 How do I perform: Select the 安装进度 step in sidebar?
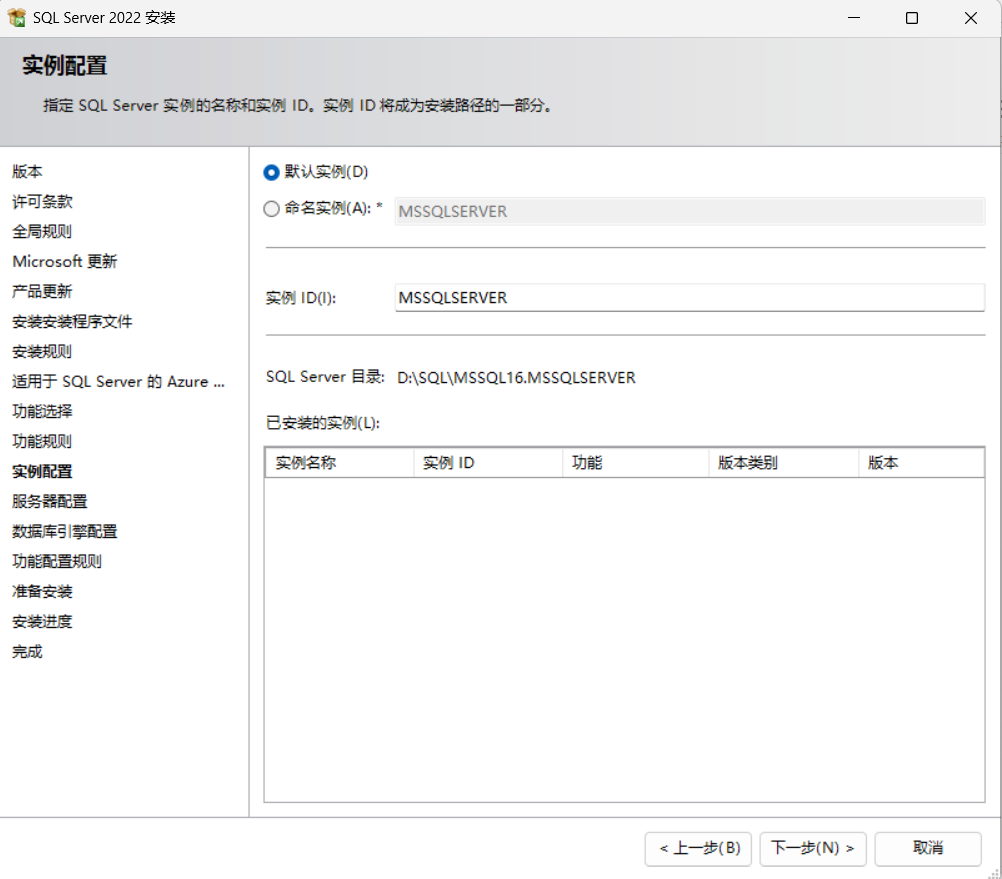click(x=42, y=622)
